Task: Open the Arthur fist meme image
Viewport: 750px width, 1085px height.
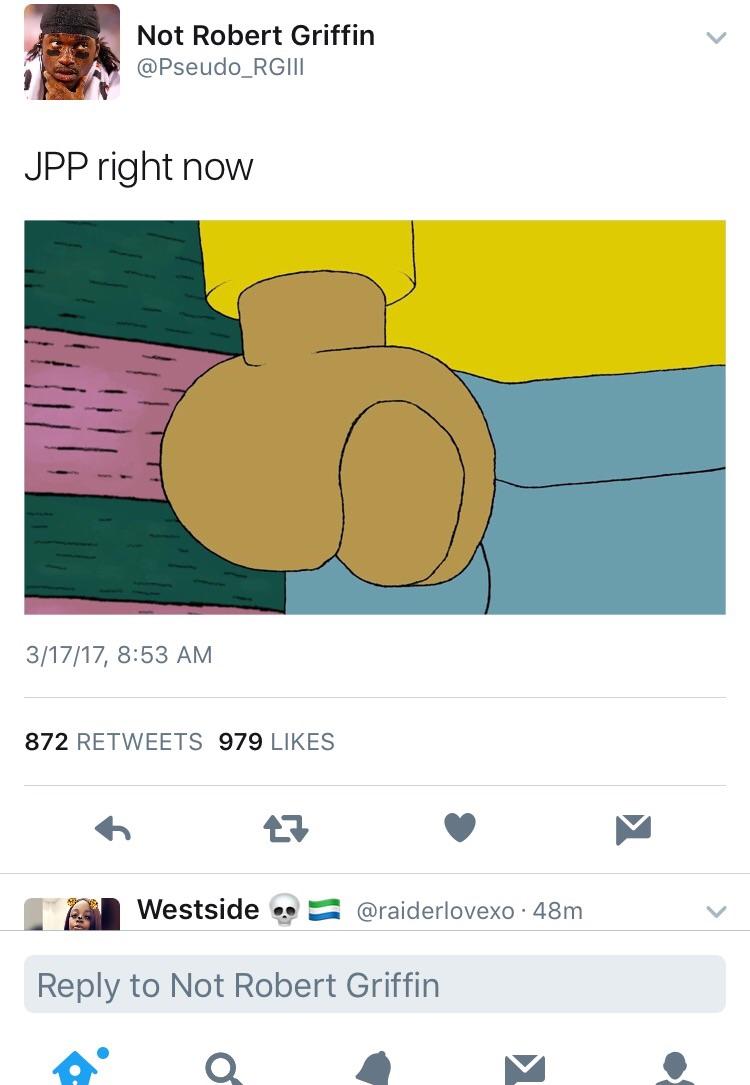Action: click(x=375, y=417)
